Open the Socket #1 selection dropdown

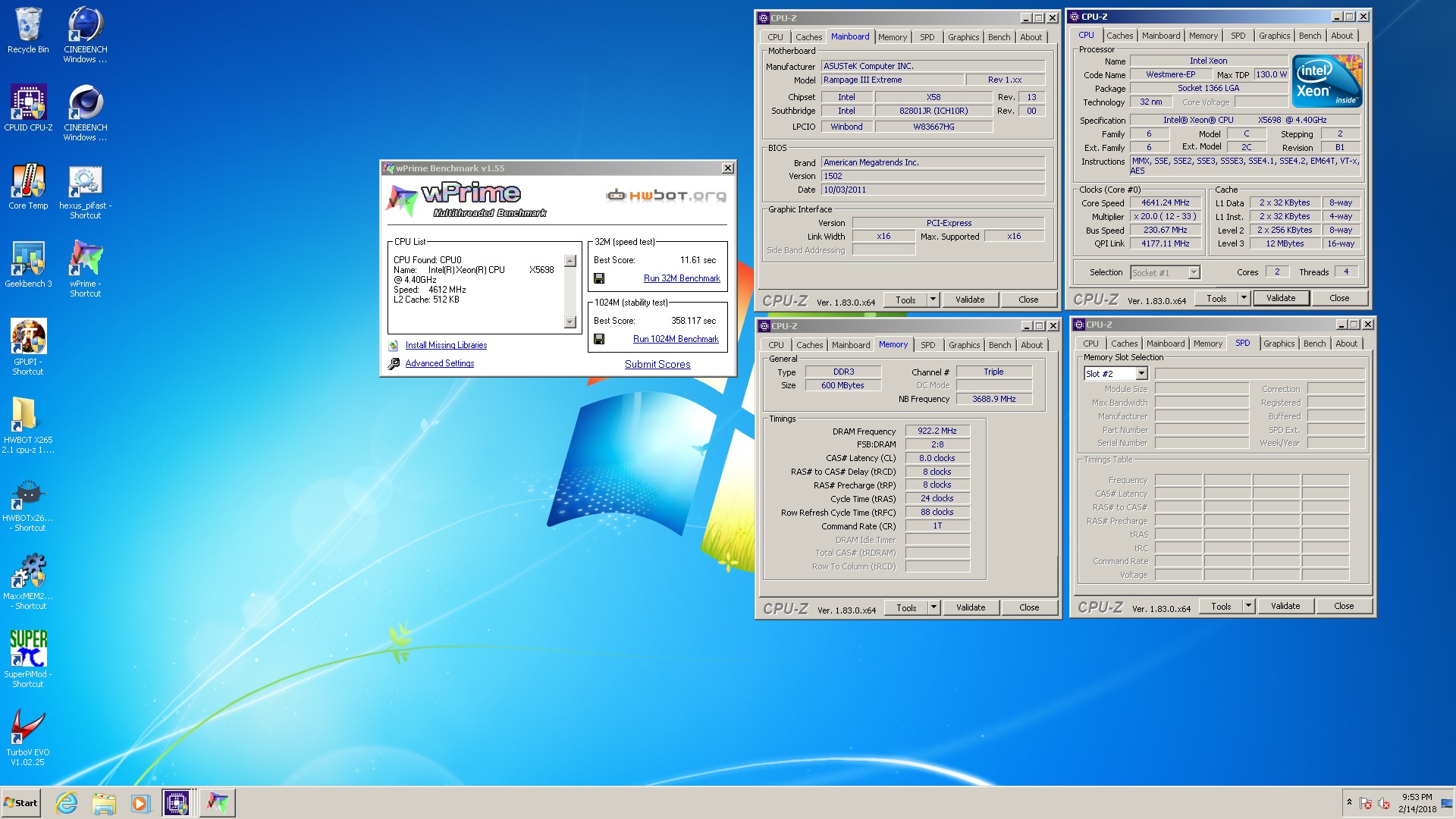(x=1194, y=273)
